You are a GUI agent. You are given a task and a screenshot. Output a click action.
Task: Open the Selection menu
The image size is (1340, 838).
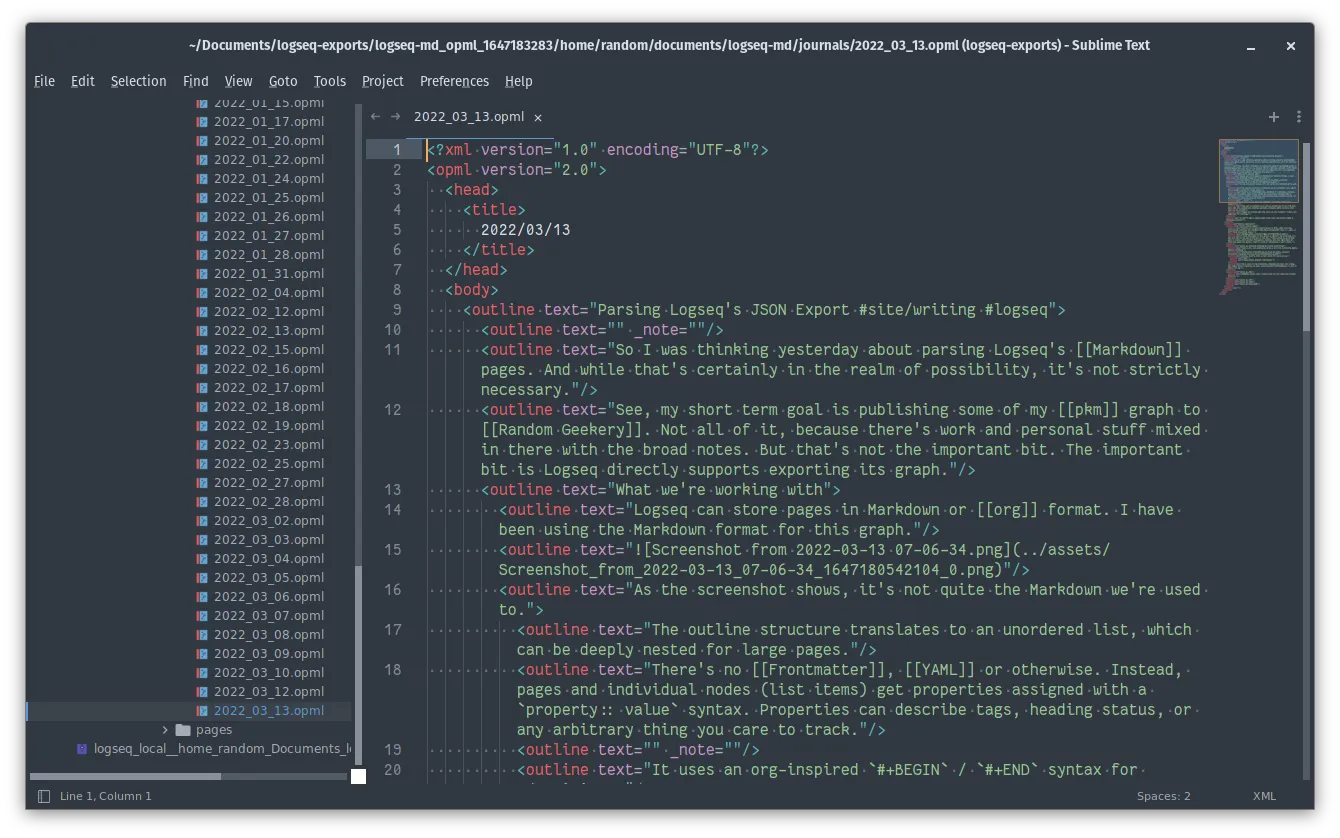(138, 81)
